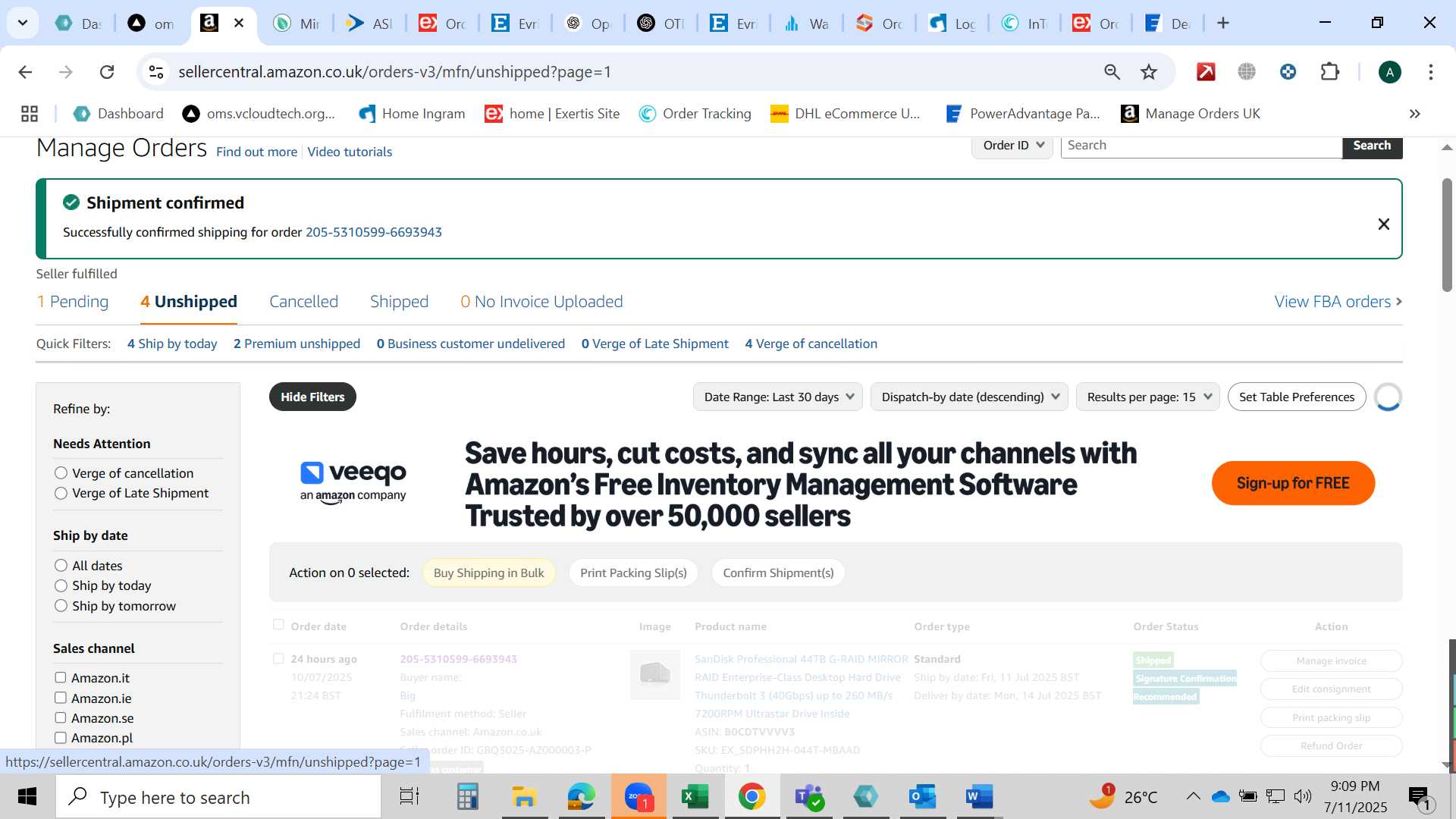Open Microsoft Edge from taskbar
The height and width of the screenshot is (819, 1456).
point(581,797)
